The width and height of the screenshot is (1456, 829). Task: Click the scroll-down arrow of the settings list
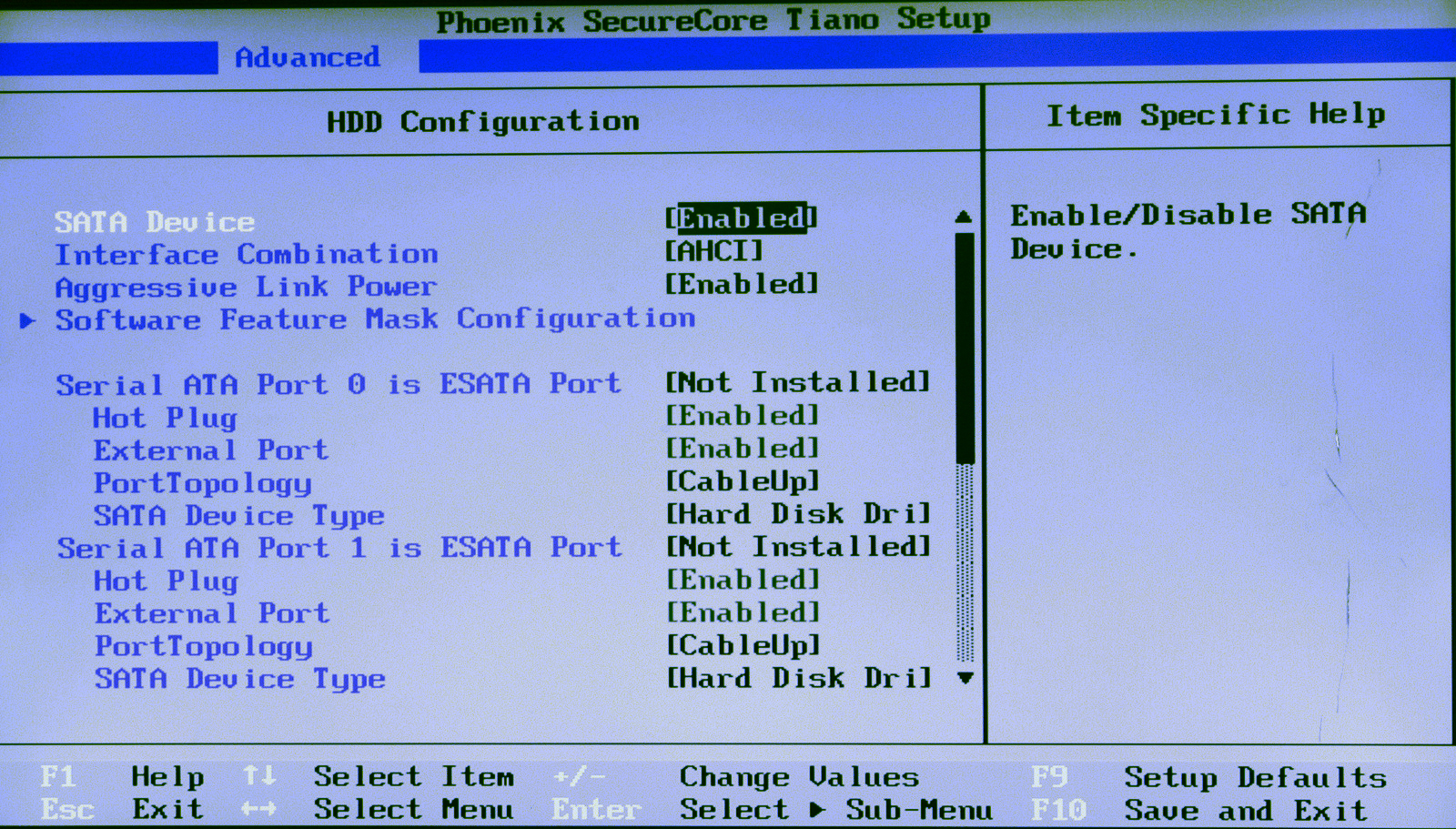(x=966, y=678)
